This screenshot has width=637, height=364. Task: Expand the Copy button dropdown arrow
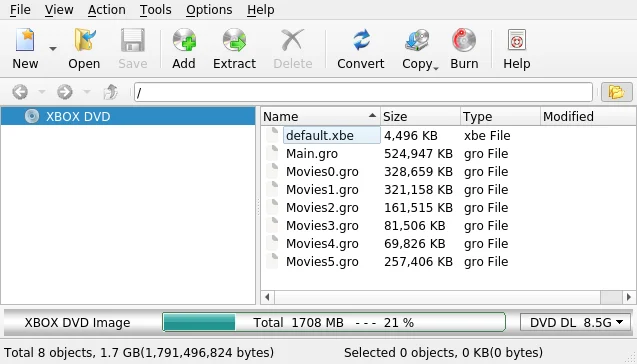[436, 69]
